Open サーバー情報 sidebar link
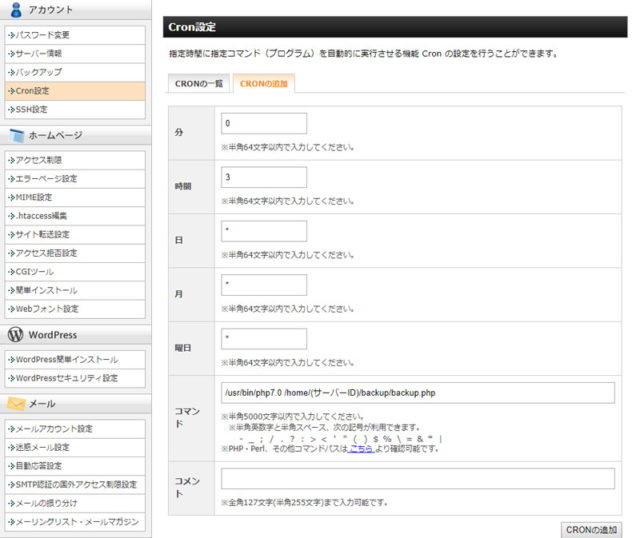This screenshot has width=640, height=538. (x=75, y=53)
